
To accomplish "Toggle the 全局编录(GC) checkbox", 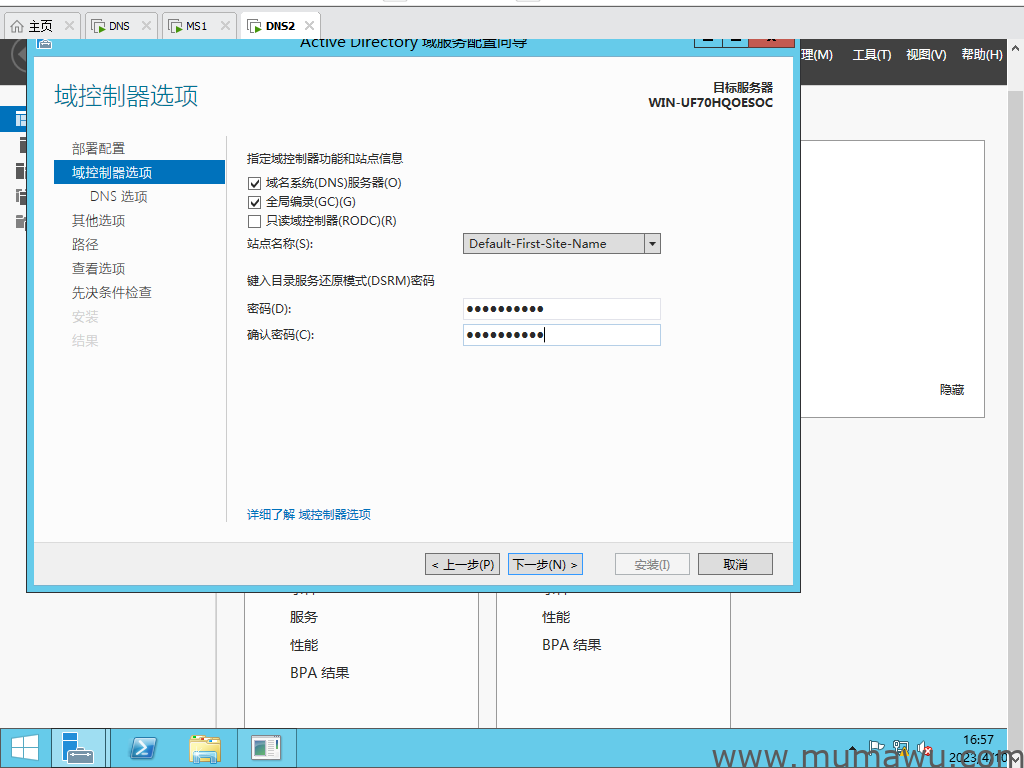I will click(254, 202).
